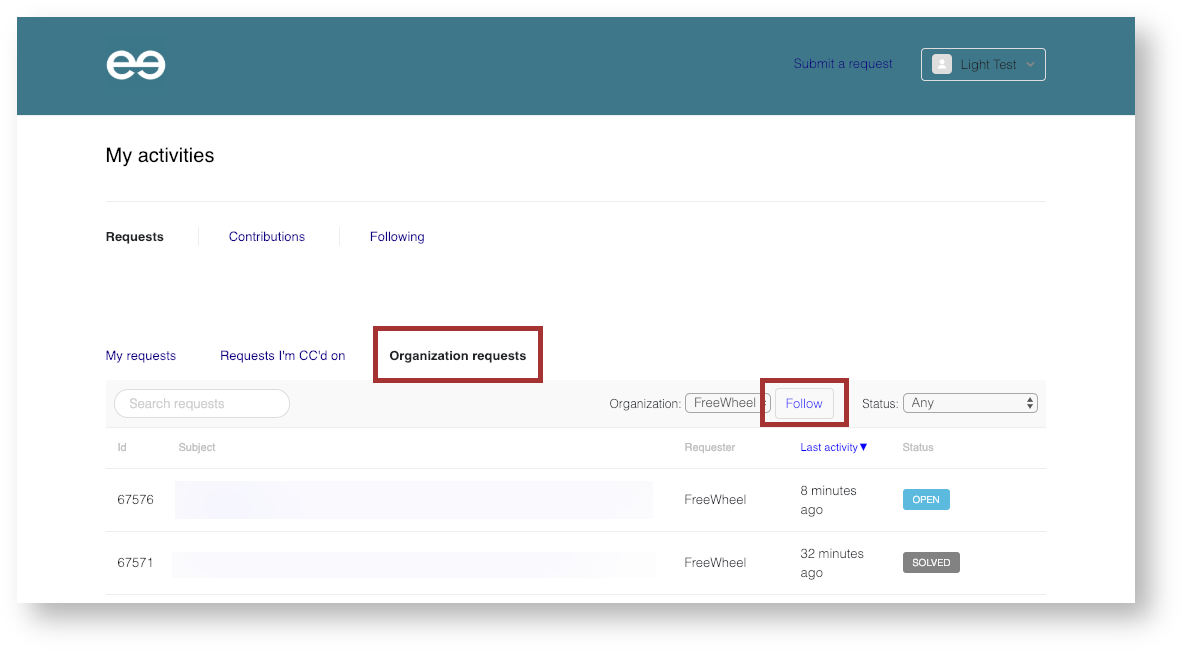Switch to the Following tab

coord(397,237)
